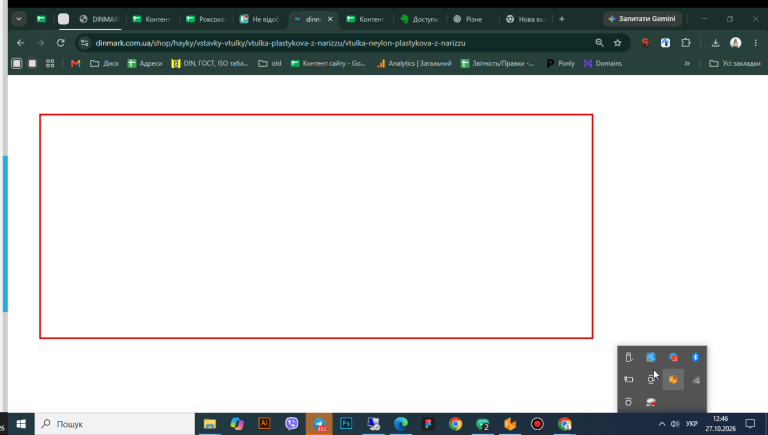Open the red record app in taskbar
The width and height of the screenshot is (768, 435).
point(537,424)
